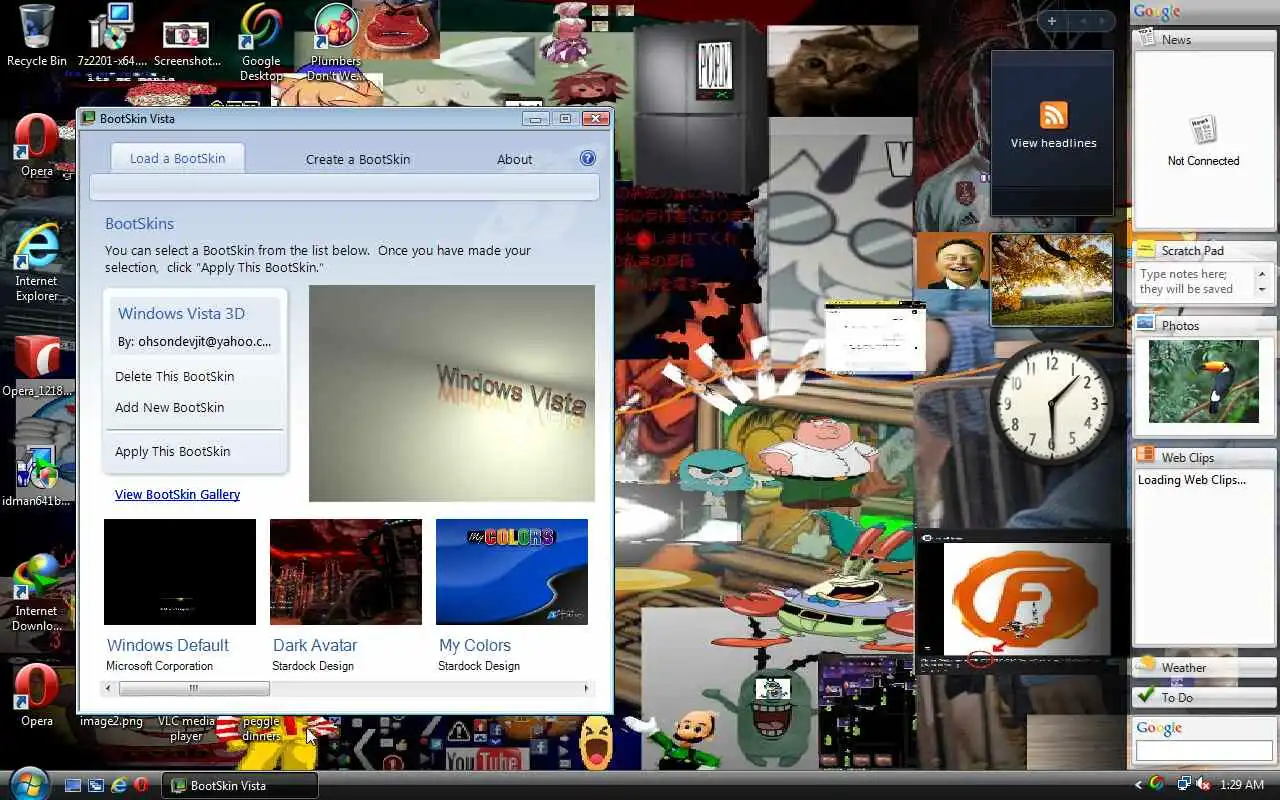The width and height of the screenshot is (1280, 800).
Task: Switch to Create a BootSkin tab
Action: tap(358, 159)
